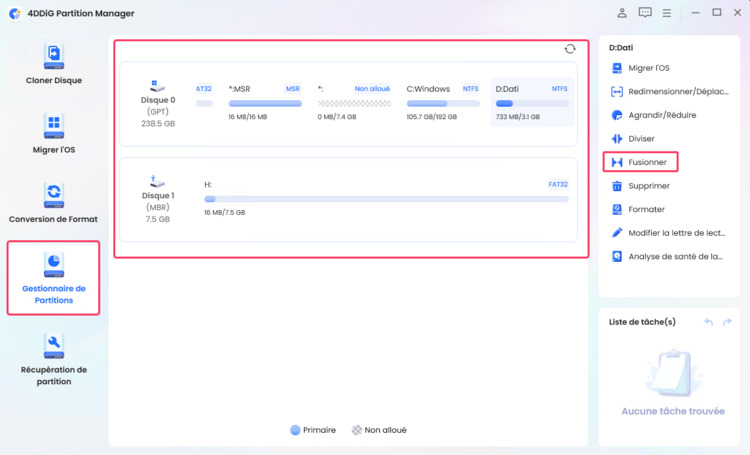750x455 pixels.
Task: Click the "0 MB/7.4 GB" size text
Action: coord(337,117)
